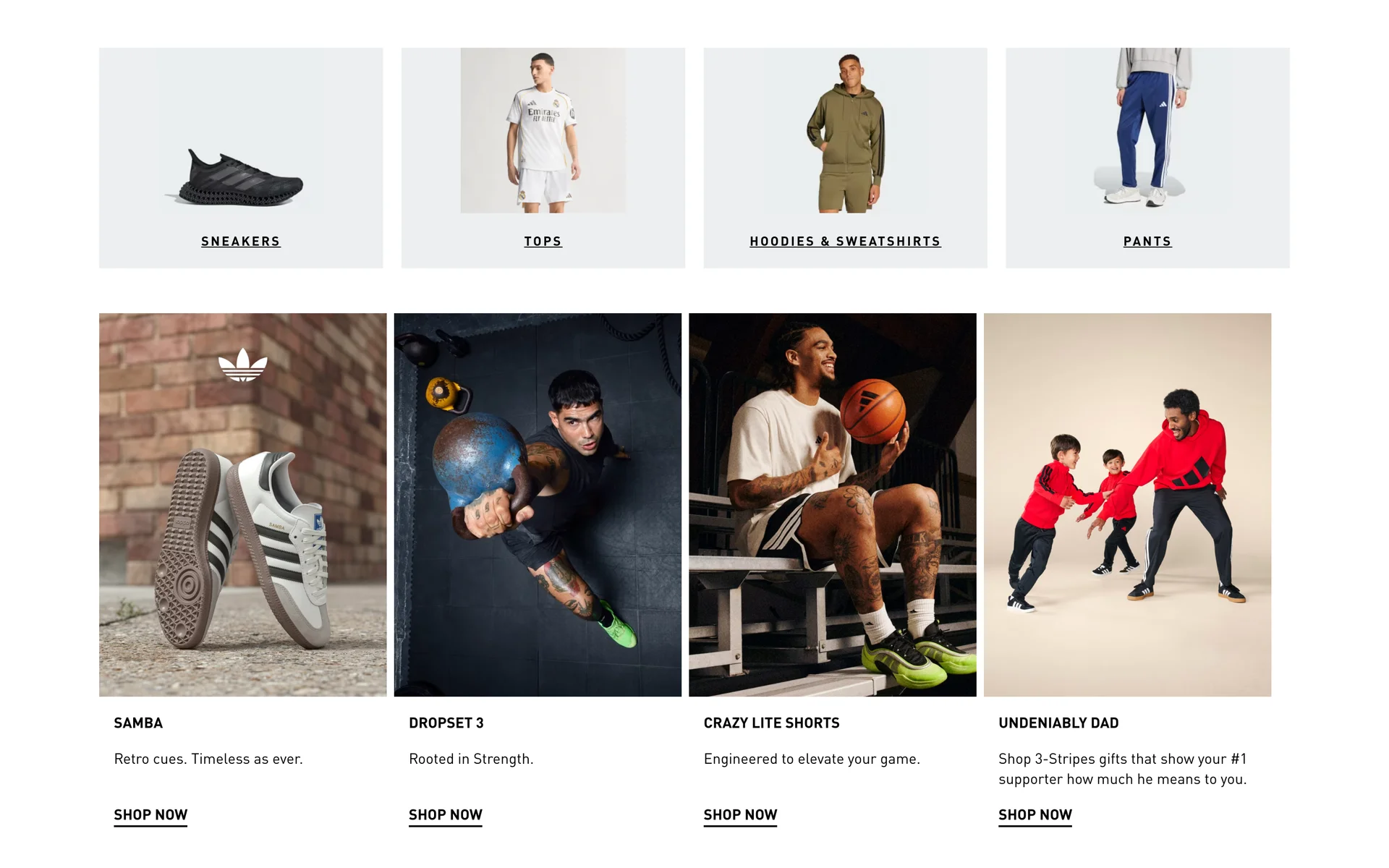Click the white jersey model image

pos(543,131)
